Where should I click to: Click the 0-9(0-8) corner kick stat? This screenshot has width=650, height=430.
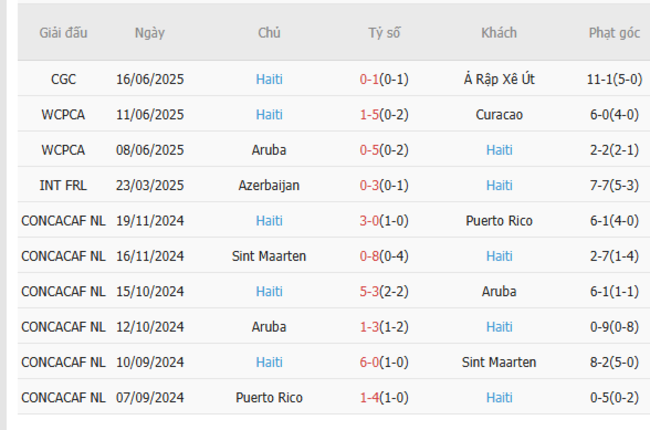point(614,327)
